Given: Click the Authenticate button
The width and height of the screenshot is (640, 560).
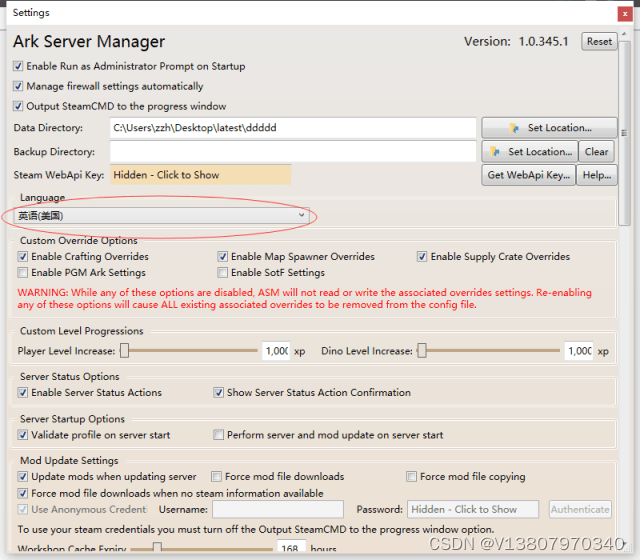Looking at the screenshot, I should (580, 509).
